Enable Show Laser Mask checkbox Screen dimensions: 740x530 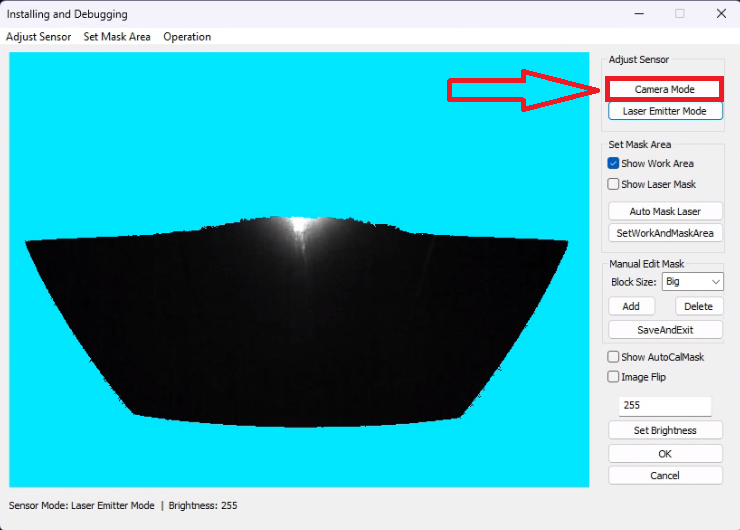[x=613, y=184]
